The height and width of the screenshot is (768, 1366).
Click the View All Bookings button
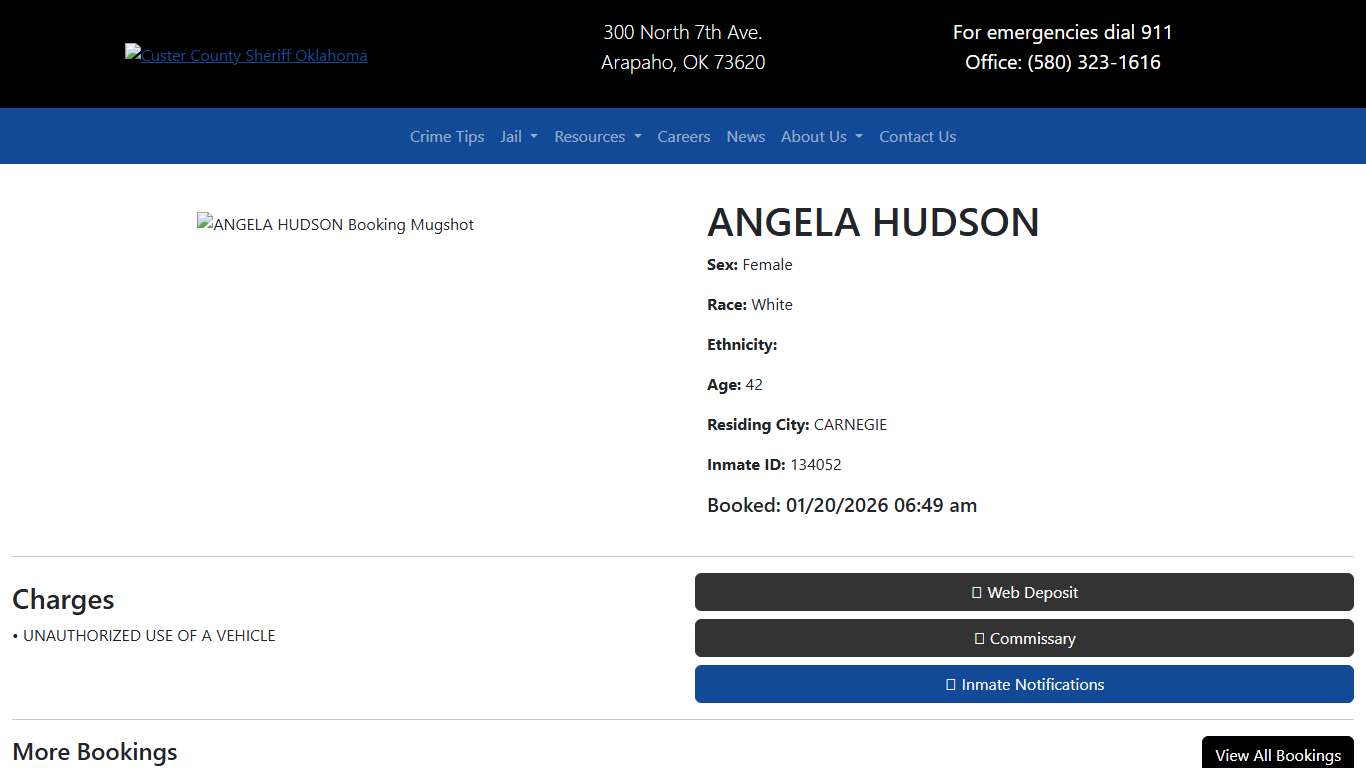point(1277,755)
